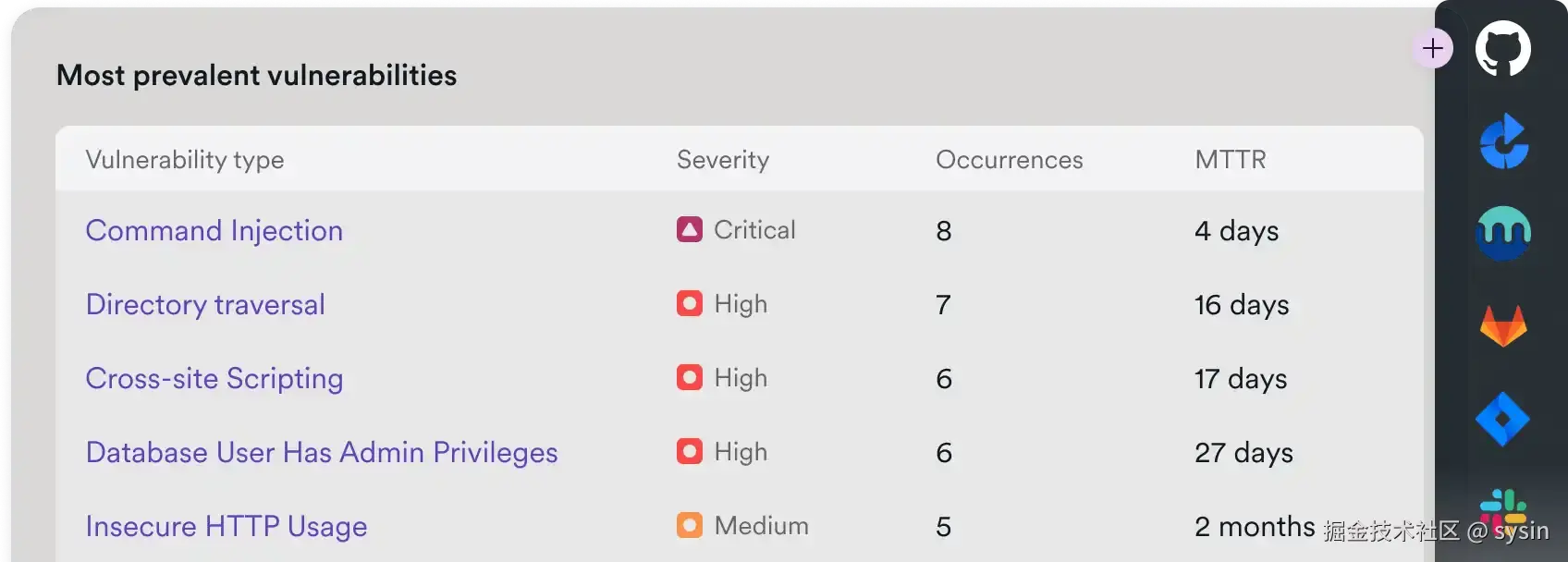
Task: Open the Insecure HTTP Usage link
Action: click(x=227, y=526)
